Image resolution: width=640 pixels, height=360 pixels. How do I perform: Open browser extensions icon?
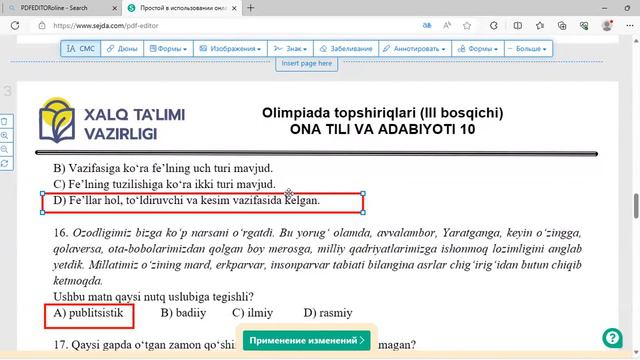pyautogui.click(x=493, y=25)
